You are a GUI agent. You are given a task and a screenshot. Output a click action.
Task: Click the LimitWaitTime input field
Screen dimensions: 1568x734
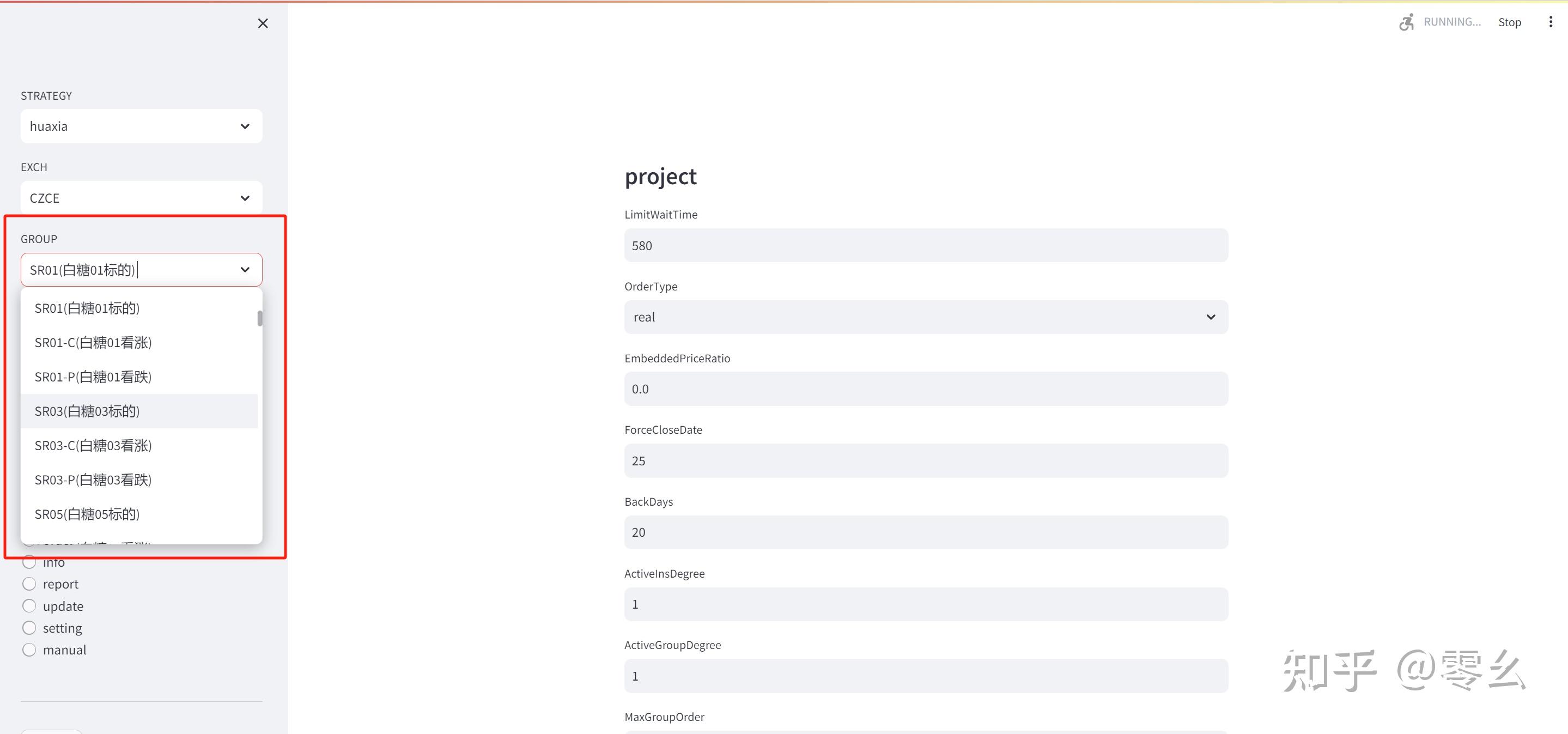coord(925,245)
